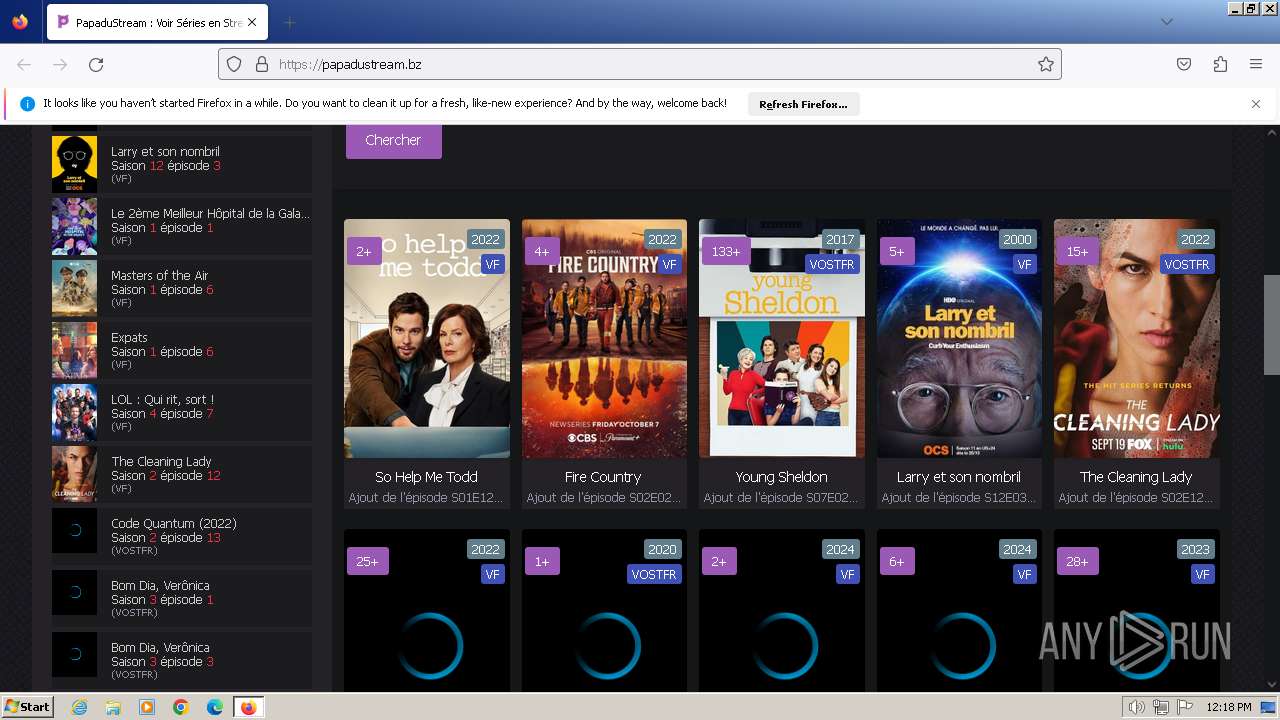Image resolution: width=1280 pixels, height=720 pixels.
Task: Open Expats Saison 1 épisode 6
Action: [181, 350]
